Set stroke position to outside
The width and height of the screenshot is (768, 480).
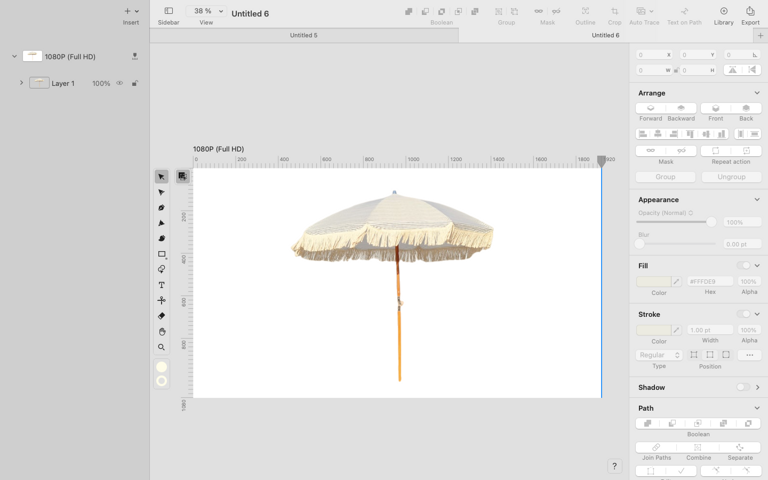726,355
